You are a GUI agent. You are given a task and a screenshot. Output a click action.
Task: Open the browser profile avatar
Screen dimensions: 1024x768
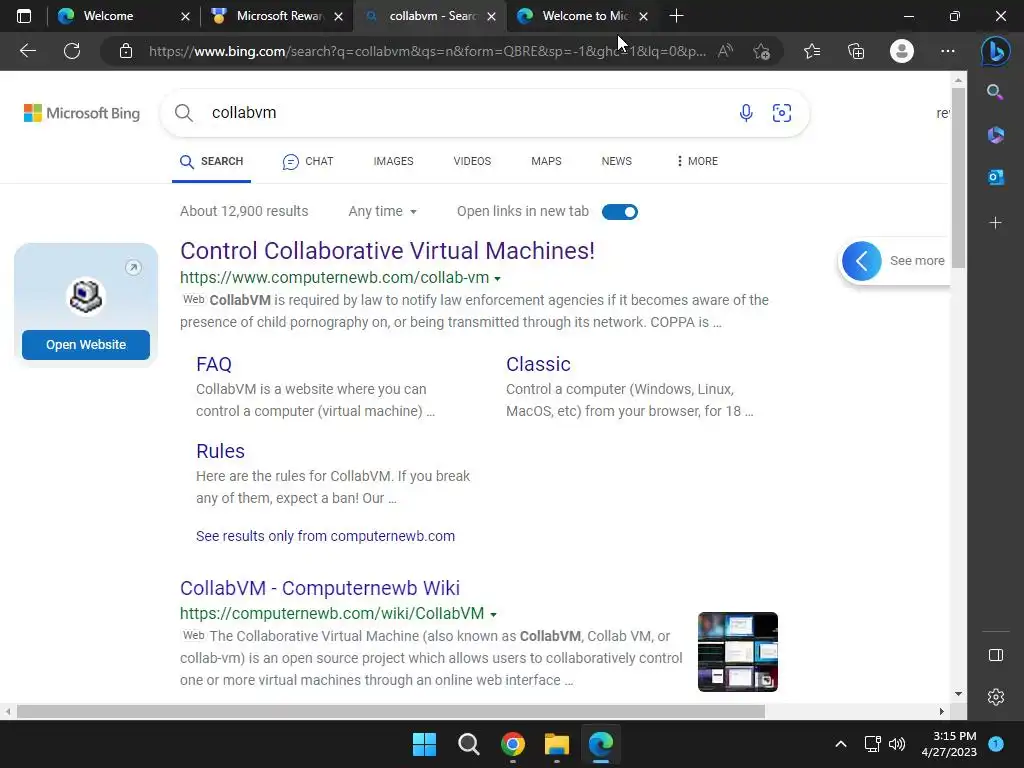tap(902, 51)
